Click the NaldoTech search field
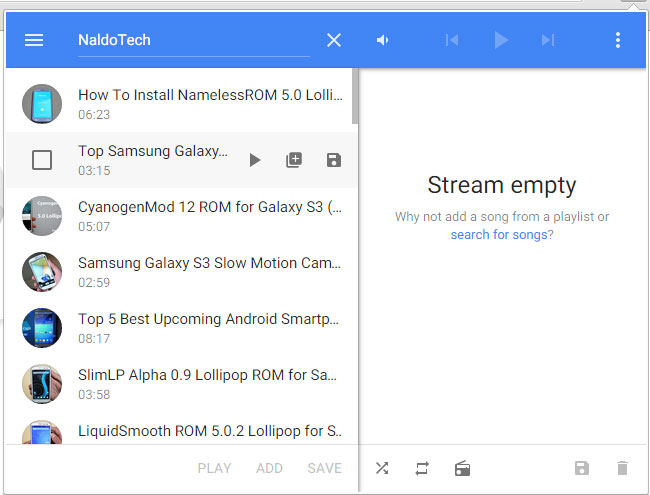The height and width of the screenshot is (495, 650). (x=194, y=41)
